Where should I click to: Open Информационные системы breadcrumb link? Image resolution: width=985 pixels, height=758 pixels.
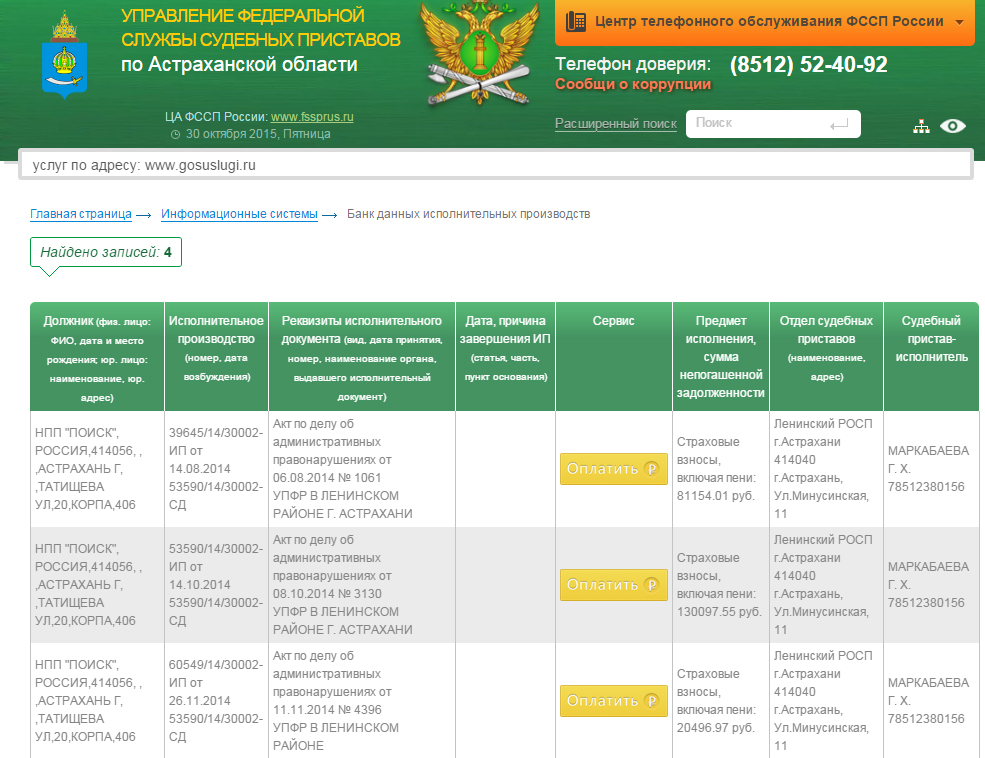coord(239,214)
